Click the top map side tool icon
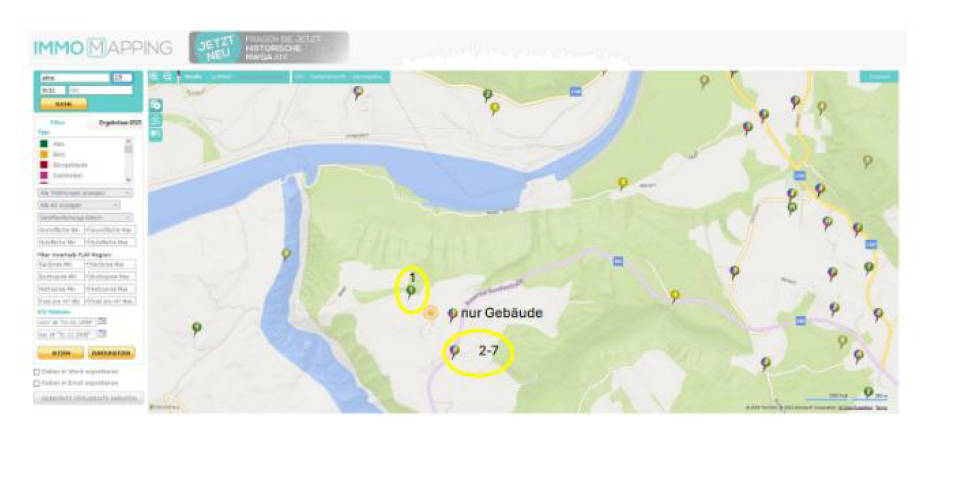 pos(156,105)
